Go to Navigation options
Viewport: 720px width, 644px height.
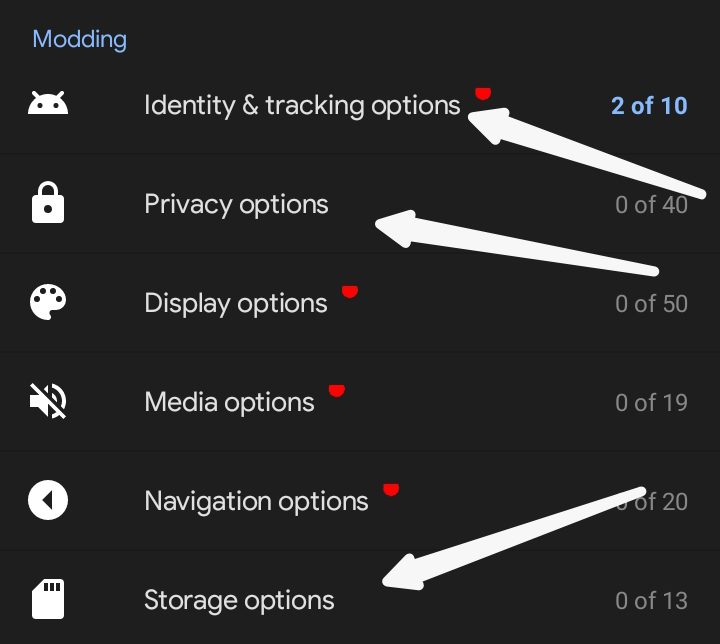coord(256,500)
